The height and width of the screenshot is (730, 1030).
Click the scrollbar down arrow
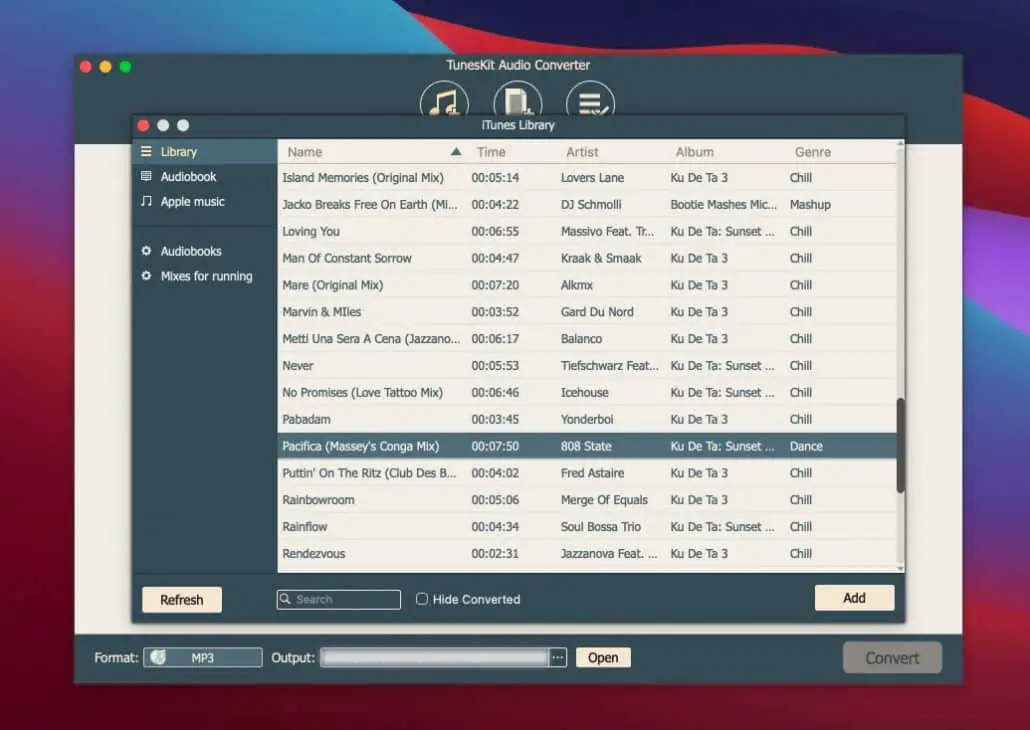click(x=901, y=568)
